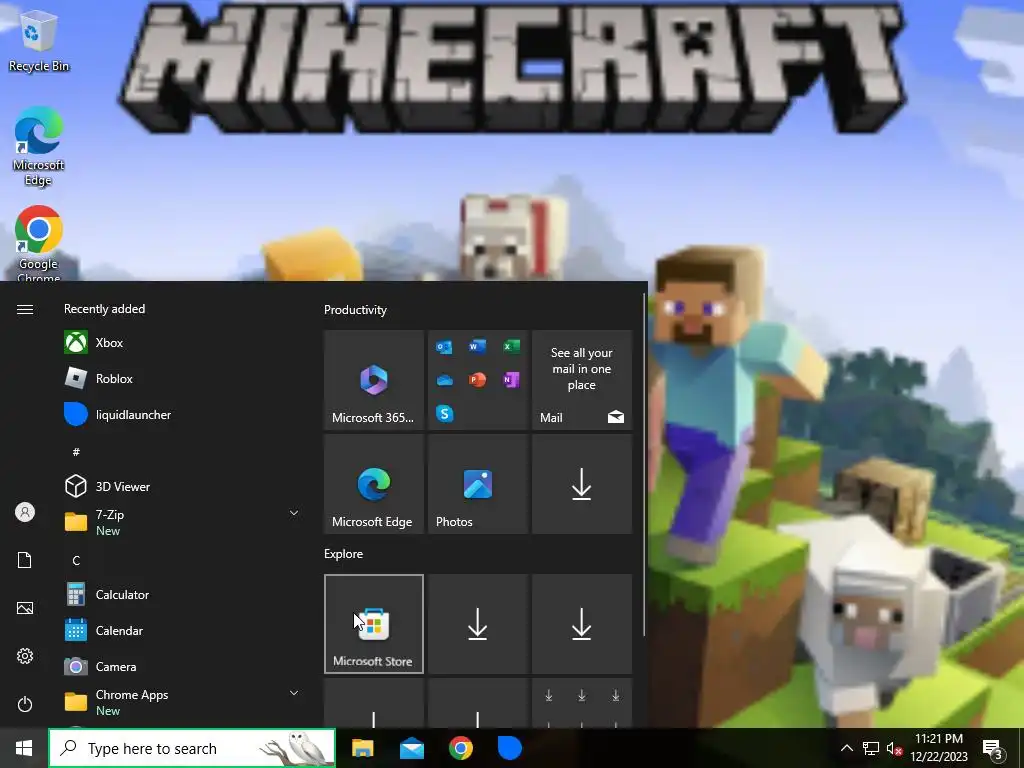Viewport: 1024px width, 768px height.
Task: Open the notification center icon
Action: click(x=993, y=748)
